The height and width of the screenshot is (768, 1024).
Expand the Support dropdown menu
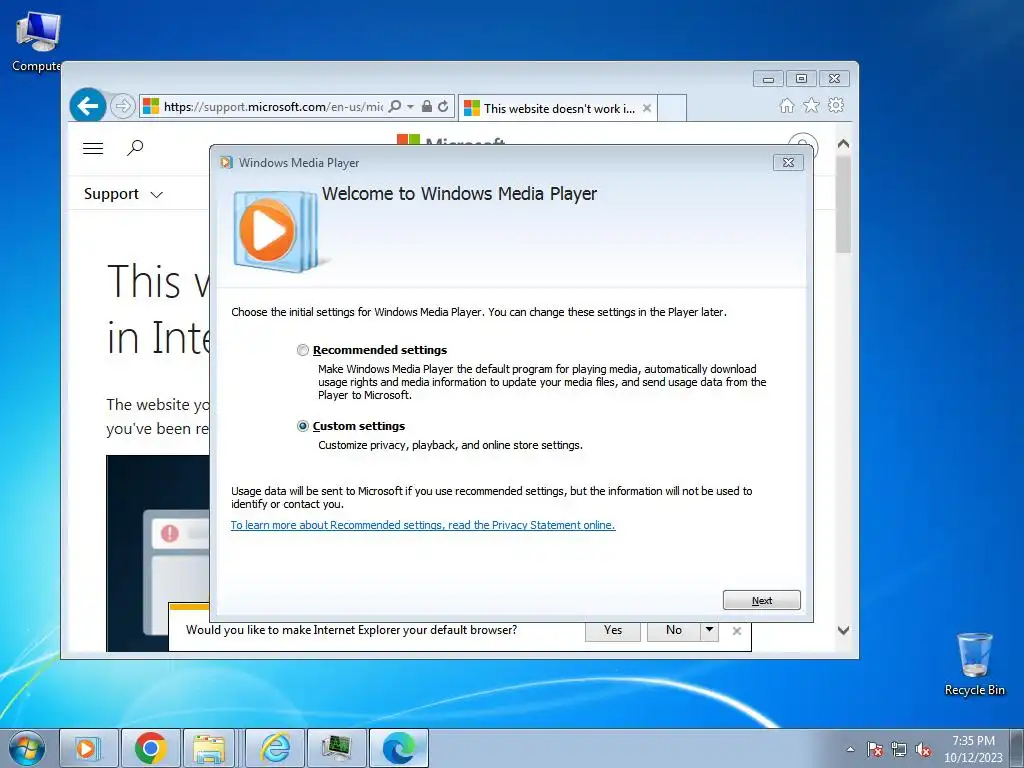[x=123, y=194]
